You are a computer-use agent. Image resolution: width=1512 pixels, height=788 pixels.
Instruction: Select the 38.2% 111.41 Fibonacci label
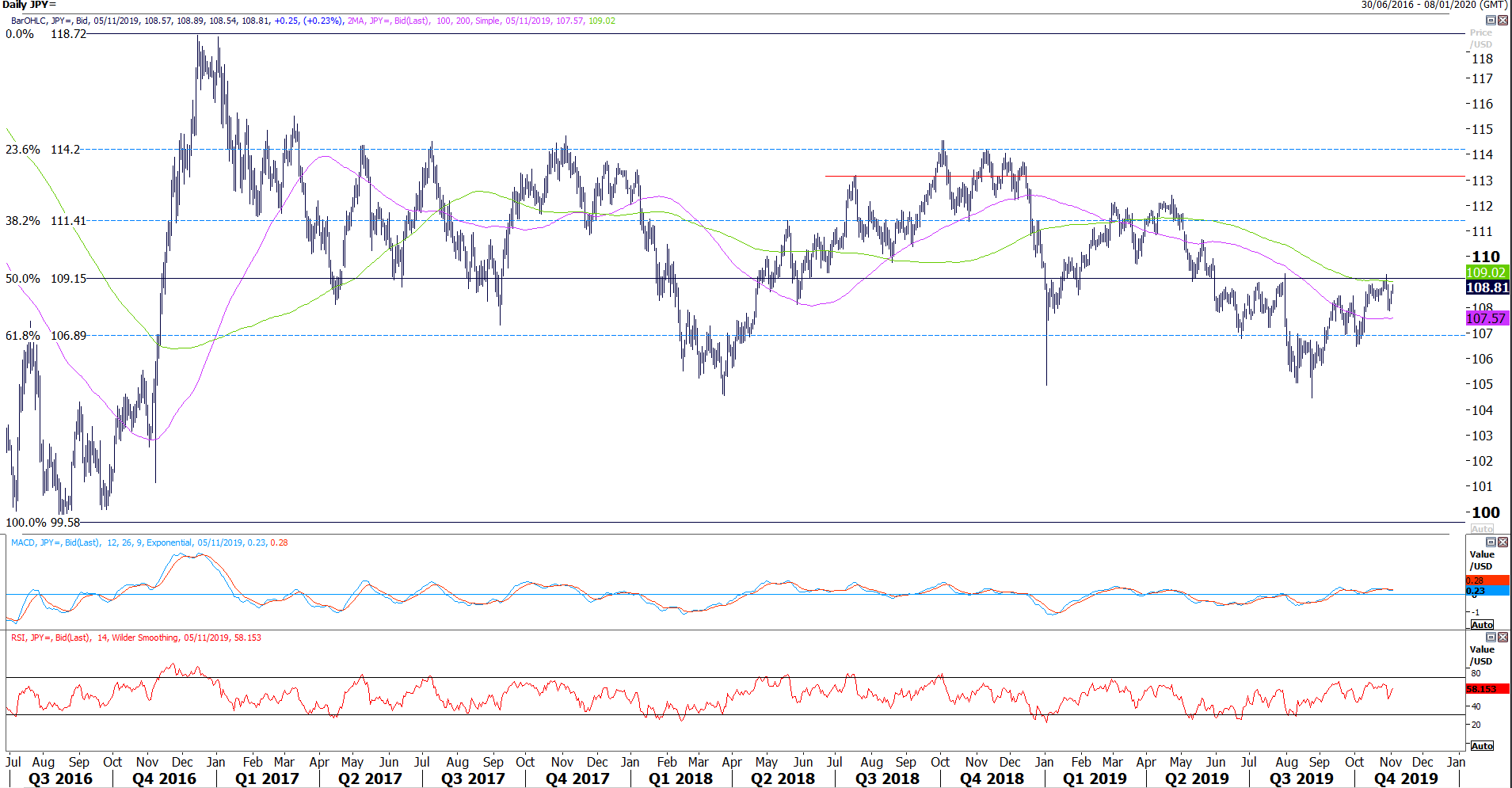point(46,221)
